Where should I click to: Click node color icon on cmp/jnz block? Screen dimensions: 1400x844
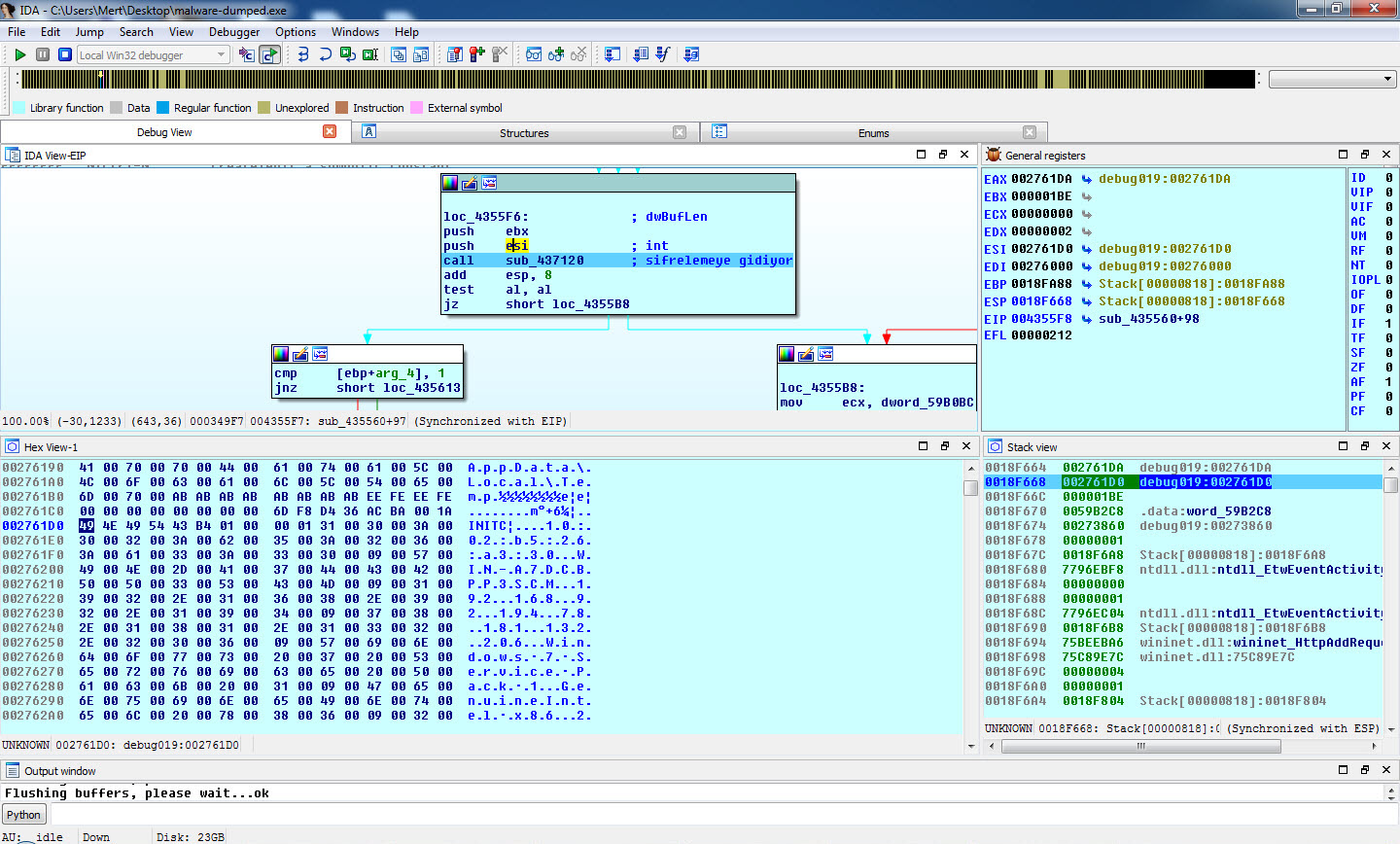[281, 354]
